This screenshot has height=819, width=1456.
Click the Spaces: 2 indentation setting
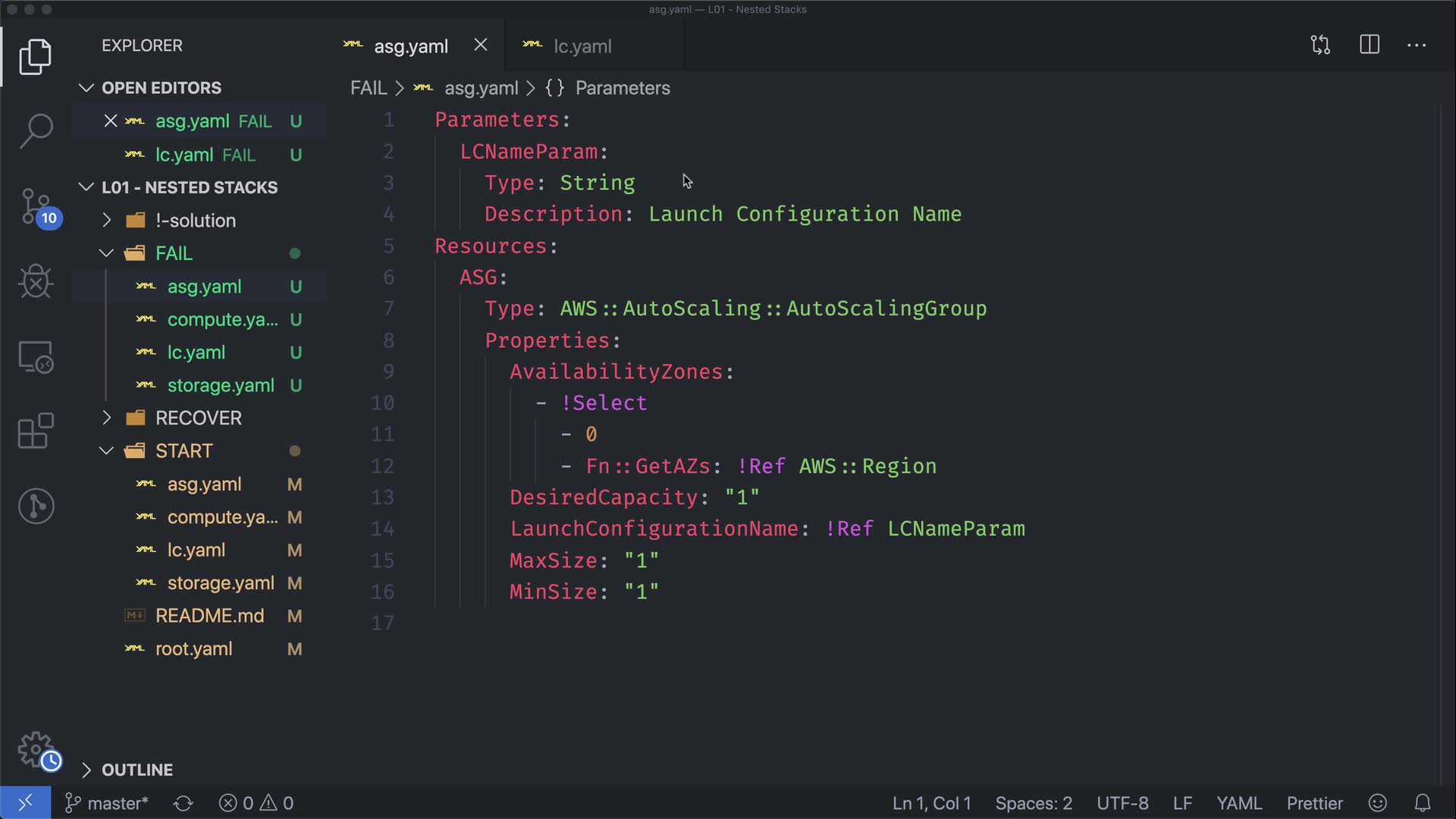tap(1034, 803)
